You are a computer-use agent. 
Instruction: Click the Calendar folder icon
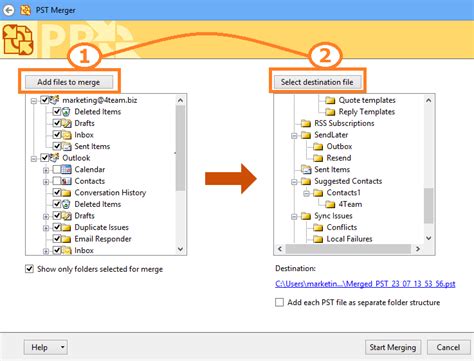click(66, 169)
